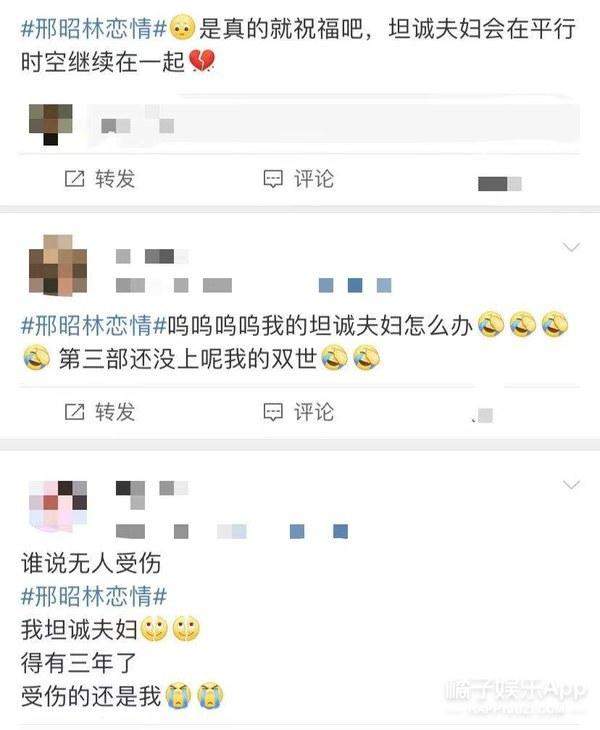Click 评论 label in the first post
The width and height of the screenshot is (600, 730).
(x=314, y=179)
